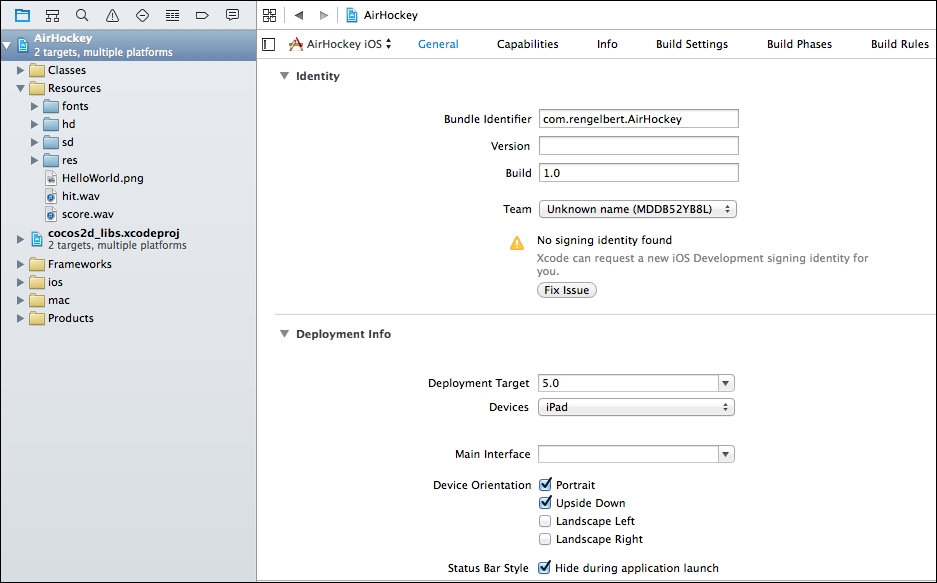Image resolution: width=937 pixels, height=583 pixels.
Task: Expand the hd folder triangle
Action: (x=34, y=124)
